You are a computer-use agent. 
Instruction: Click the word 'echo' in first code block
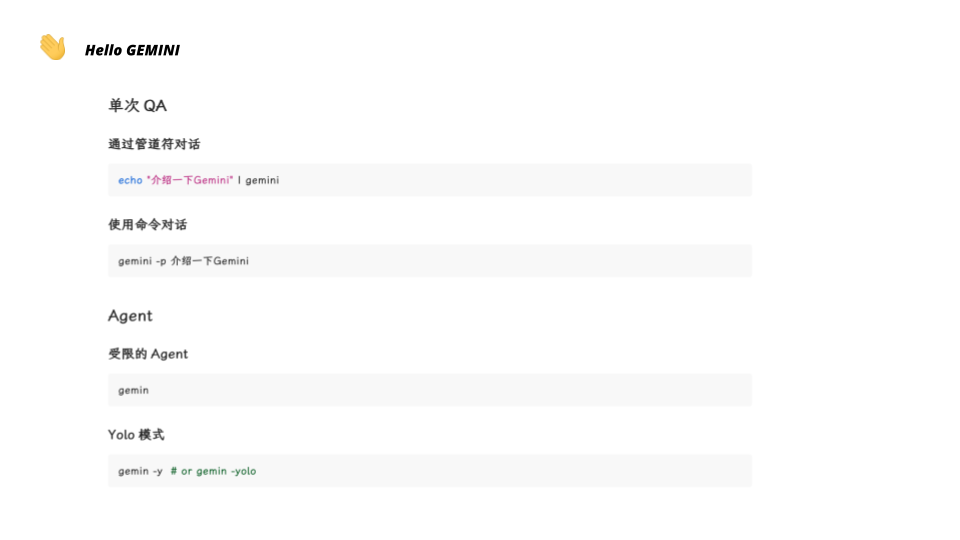tap(130, 180)
